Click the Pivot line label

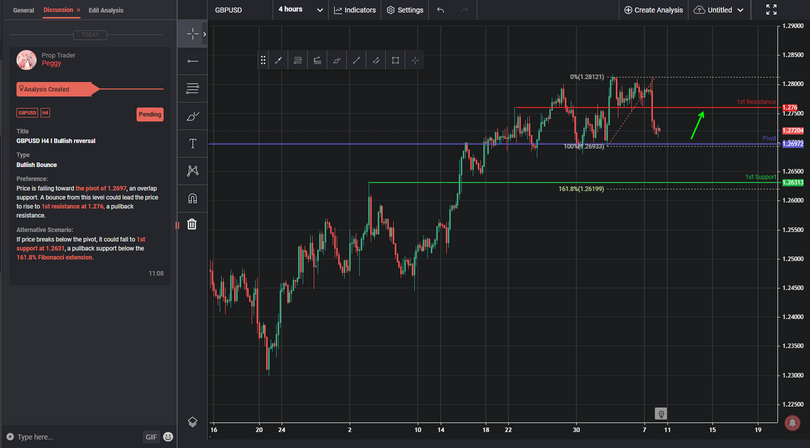(x=769, y=138)
